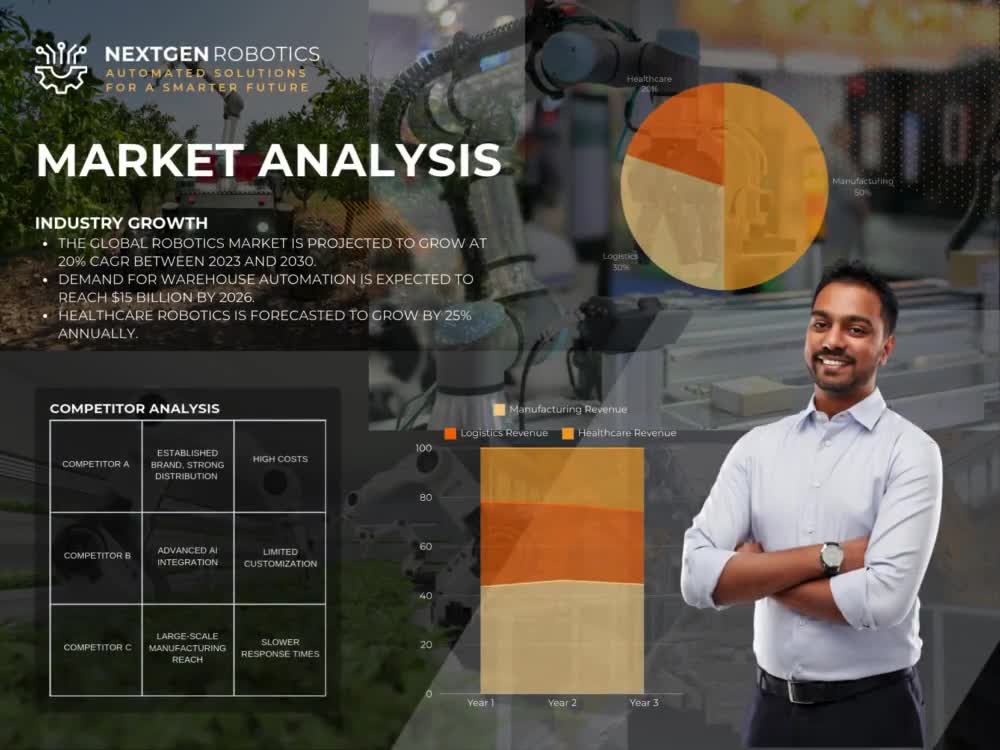
Task: Select the Logistics Revenue legend swatch
Action: coord(450,434)
